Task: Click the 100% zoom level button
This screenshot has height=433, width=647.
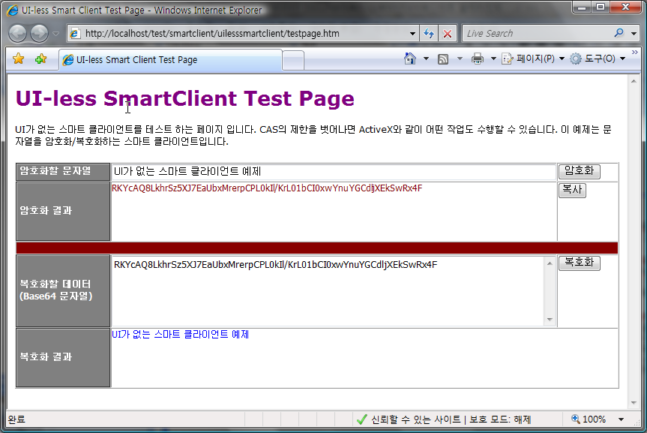Action: click(x=588, y=419)
